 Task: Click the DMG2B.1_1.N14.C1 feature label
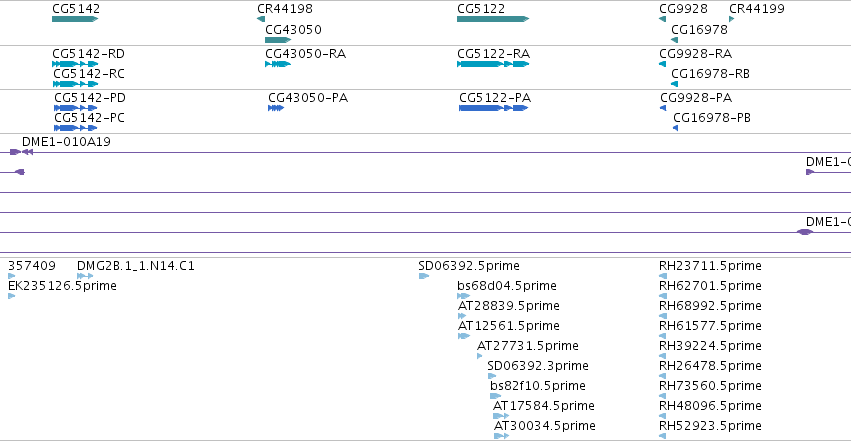coord(136,266)
